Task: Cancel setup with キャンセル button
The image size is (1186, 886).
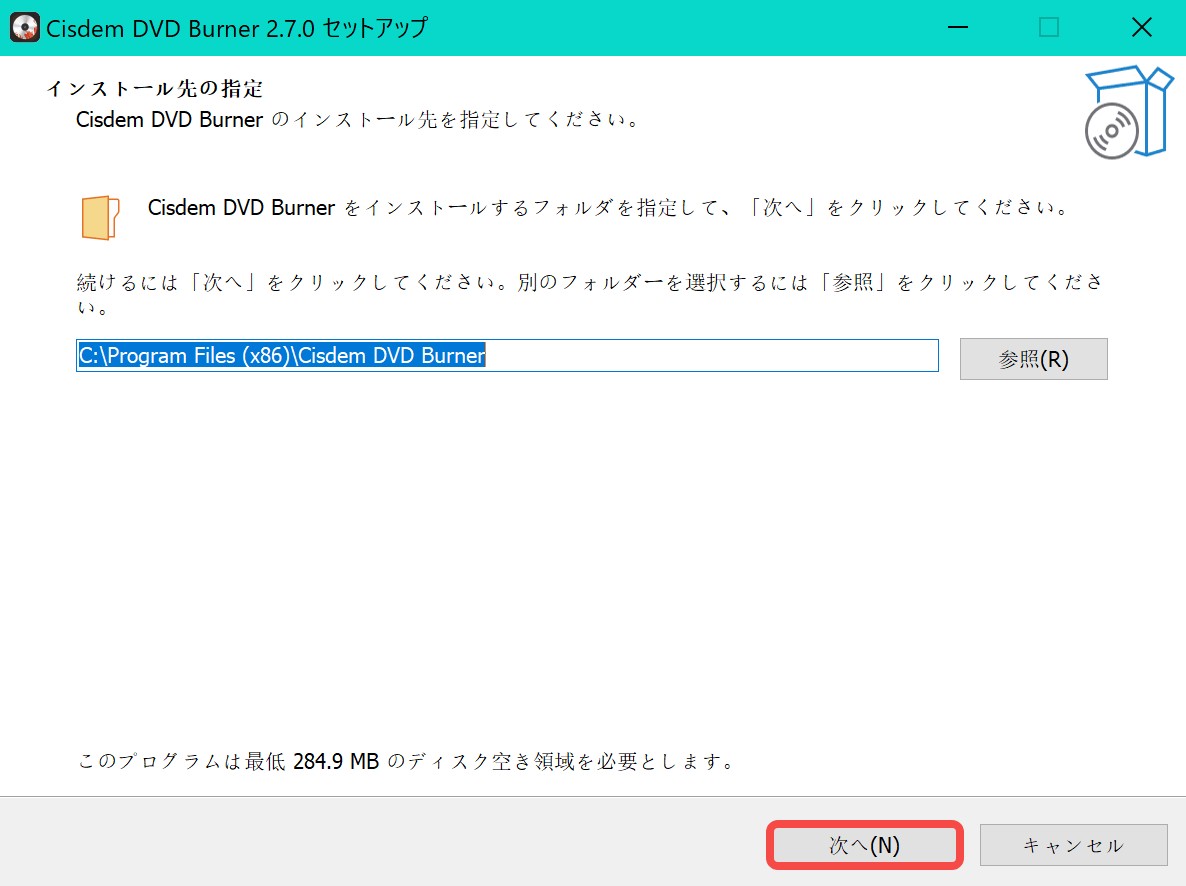Action: tap(1073, 845)
